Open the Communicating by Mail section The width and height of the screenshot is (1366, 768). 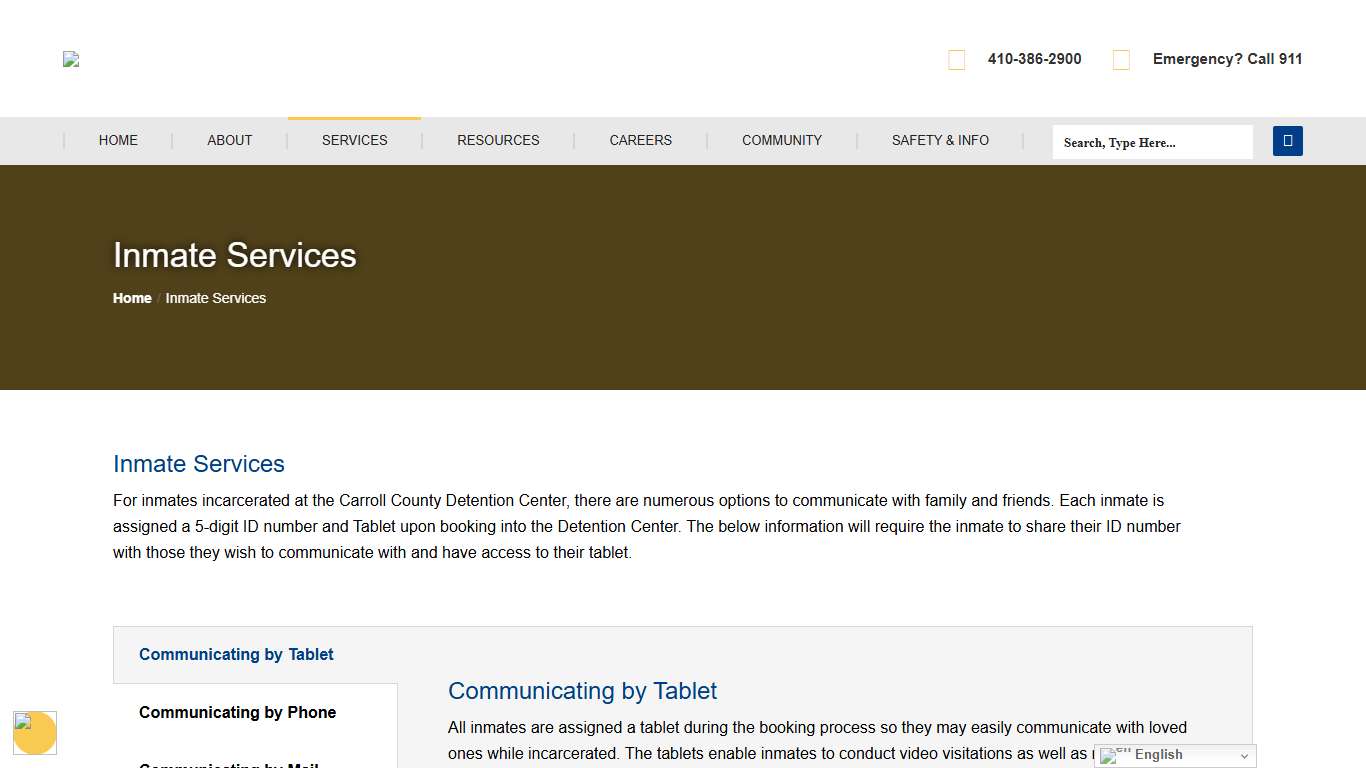tap(229, 764)
